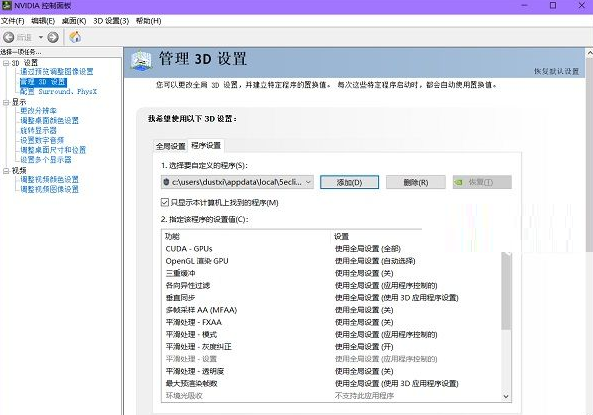This screenshot has width=593, height=415.
Task: Open 调整桌面颜色设置 task
Action: pos(49,121)
